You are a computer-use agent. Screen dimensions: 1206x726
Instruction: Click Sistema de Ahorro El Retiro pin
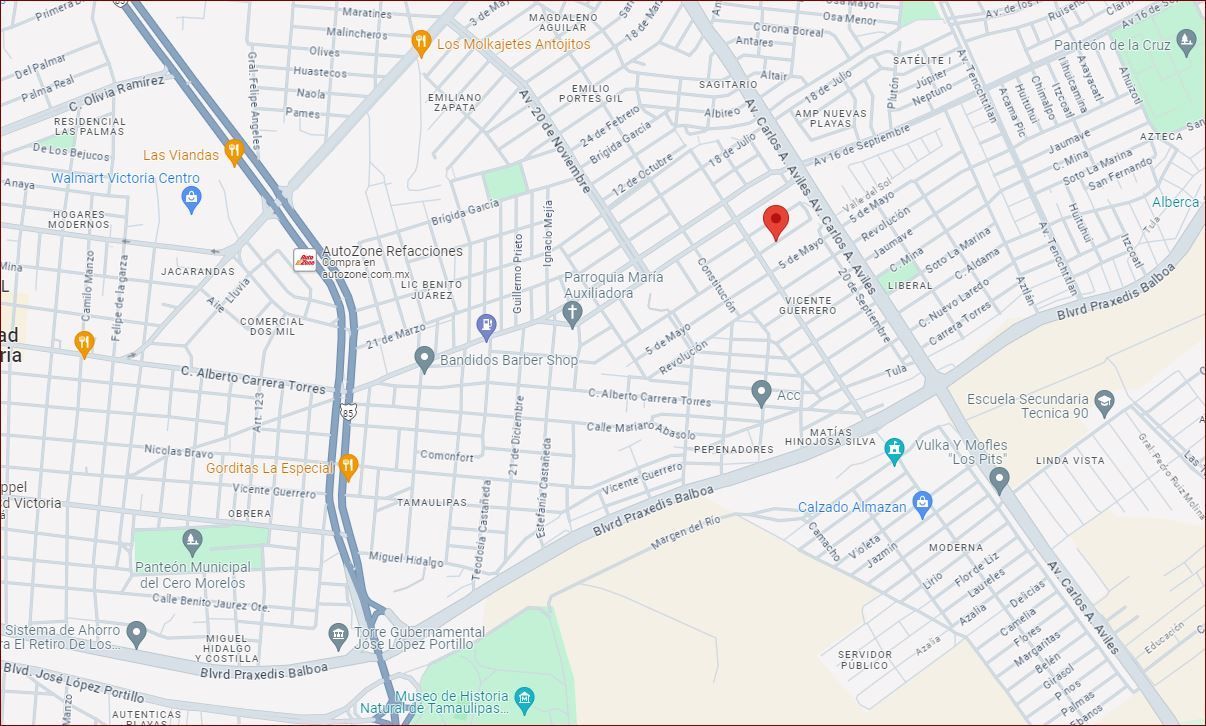coord(137,634)
